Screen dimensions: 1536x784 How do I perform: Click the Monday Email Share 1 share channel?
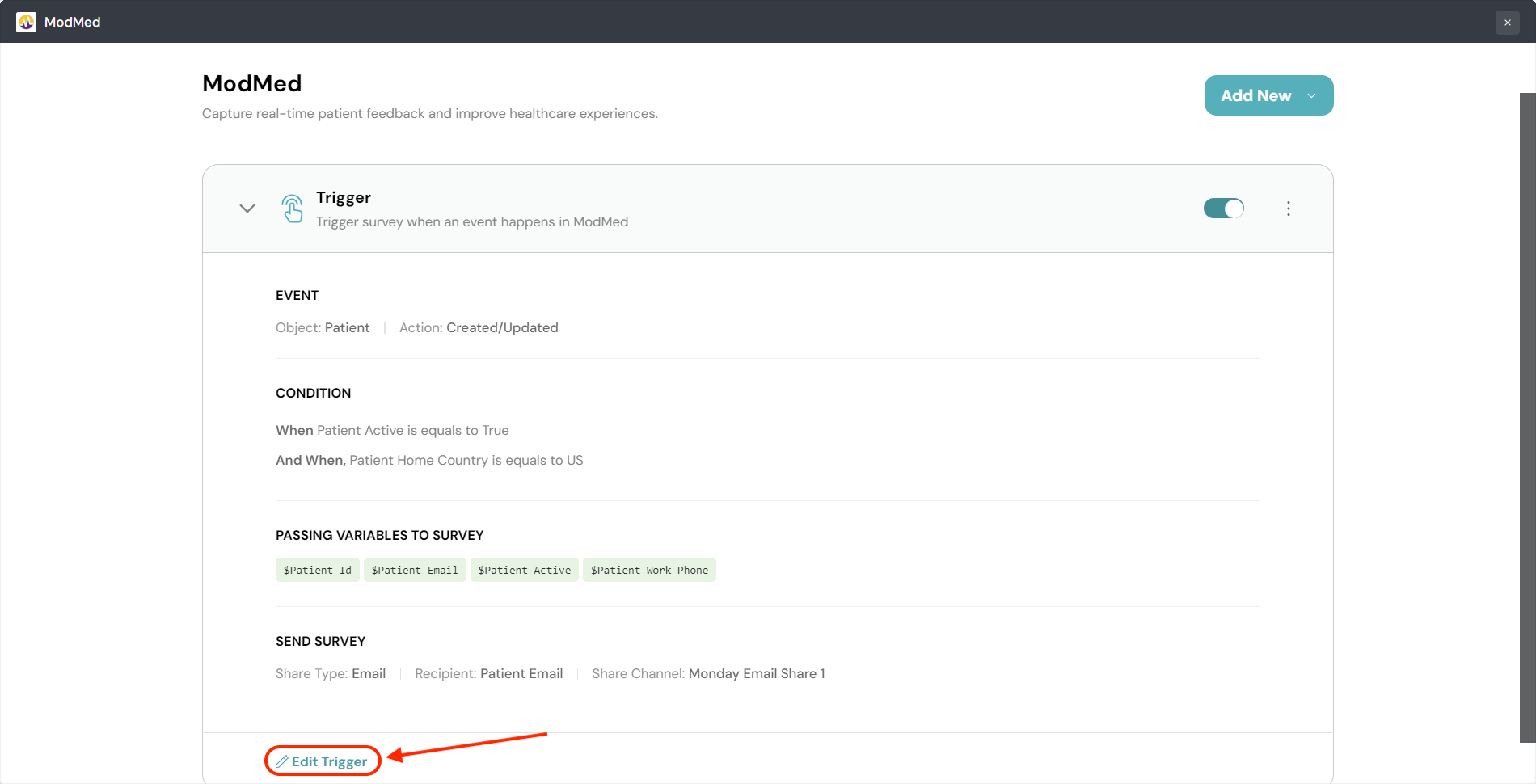(757, 673)
